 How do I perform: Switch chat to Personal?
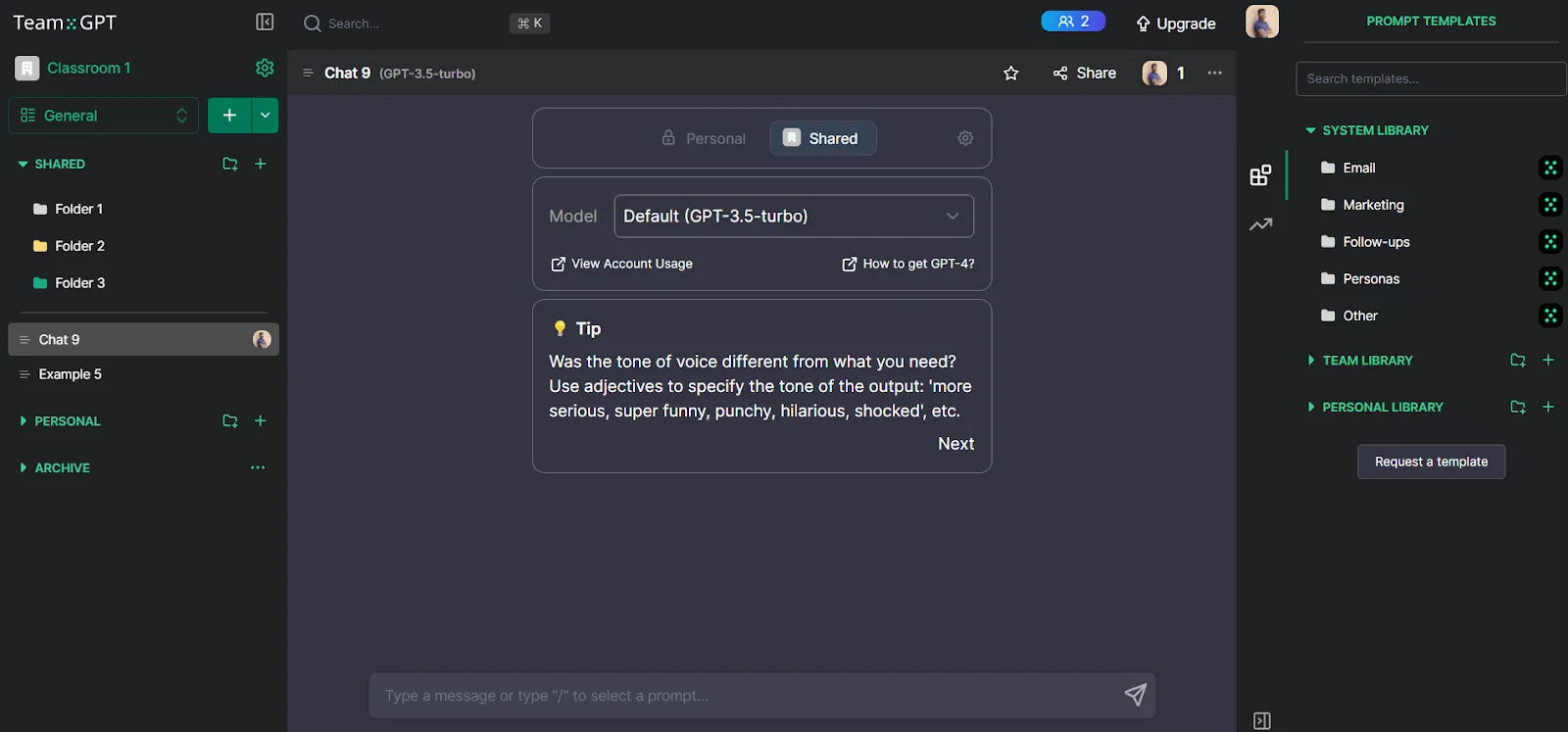(704, 138)
